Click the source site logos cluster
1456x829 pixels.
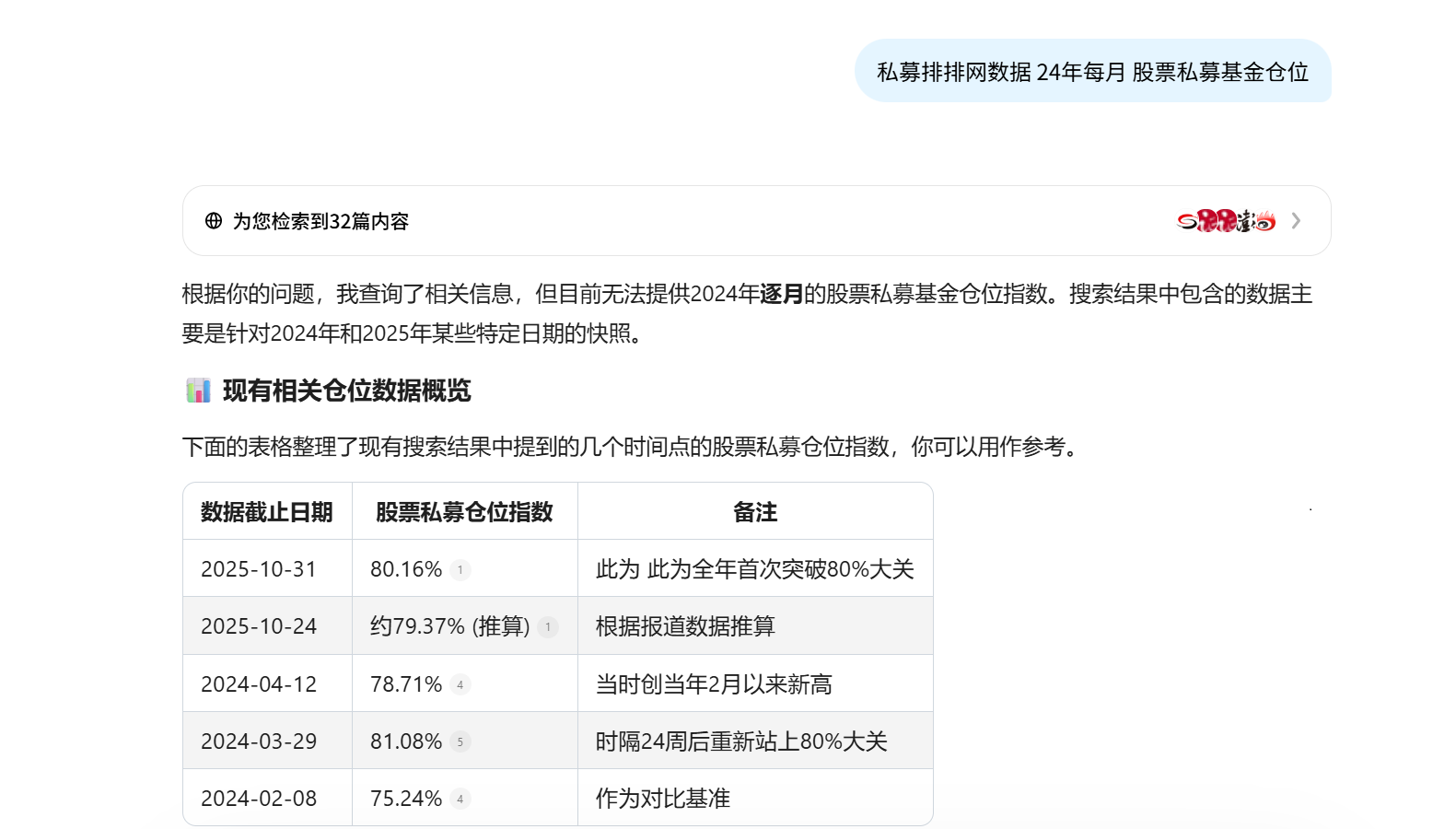tap(1226, 221)
